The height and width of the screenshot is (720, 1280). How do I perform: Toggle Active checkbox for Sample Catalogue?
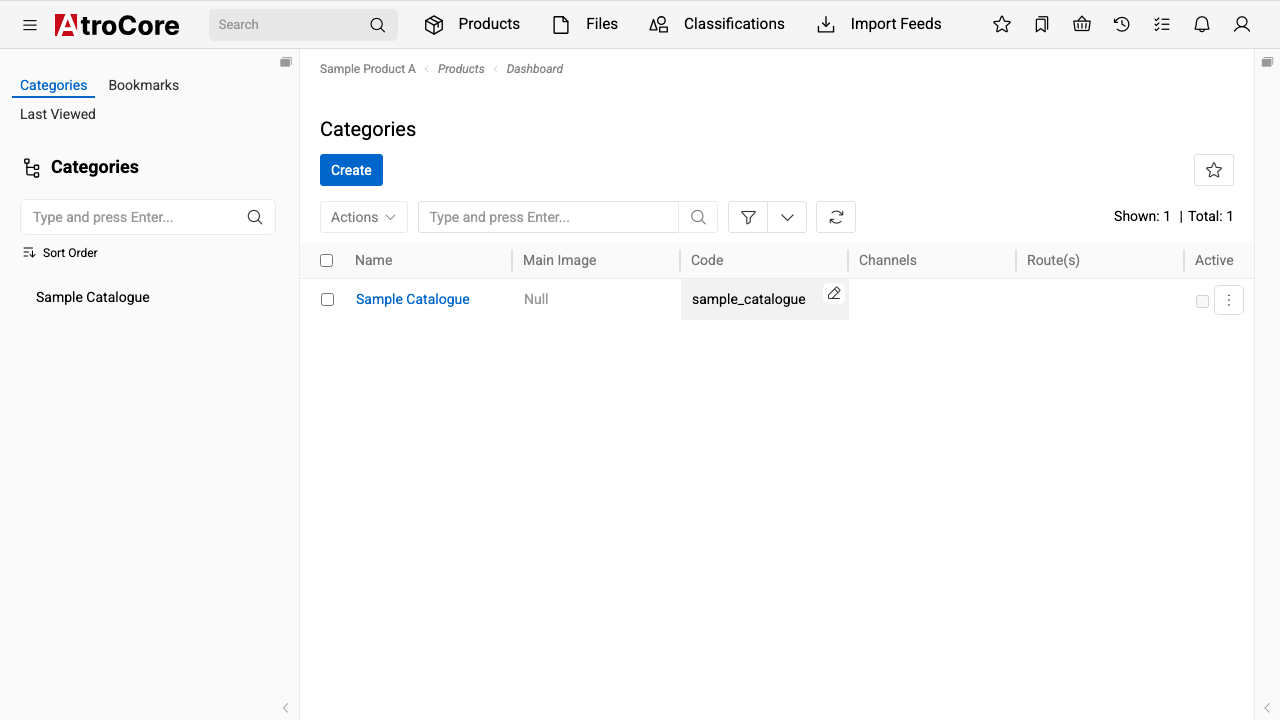pyautogui.click(x=1202, y=301)
